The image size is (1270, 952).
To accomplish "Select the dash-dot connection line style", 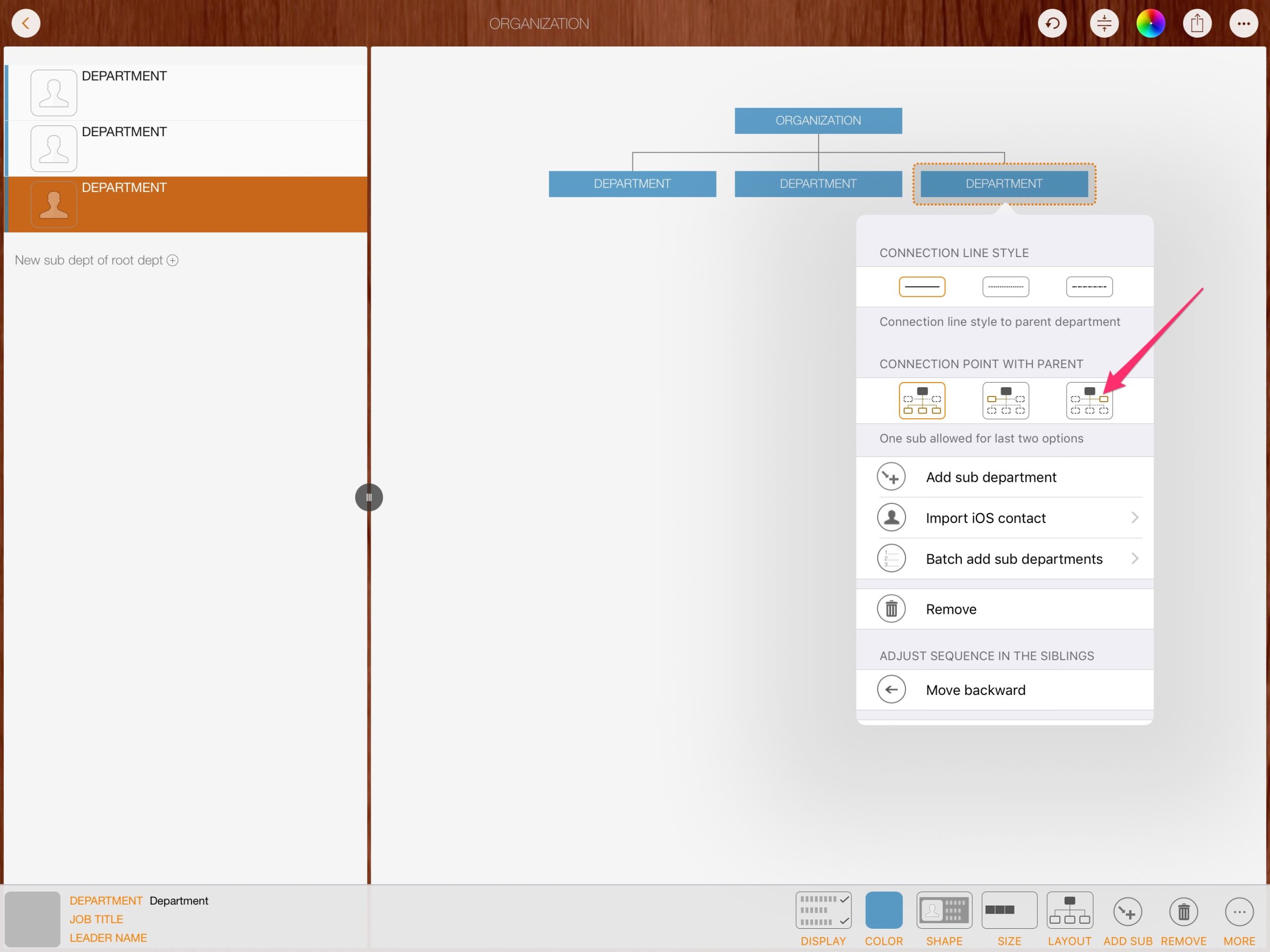I will click(1089, 287).
